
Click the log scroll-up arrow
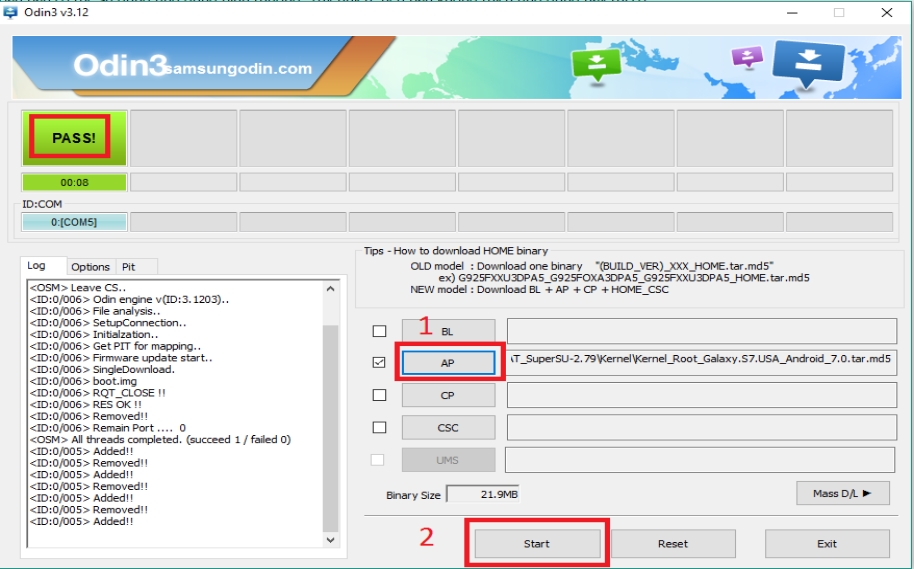(x=331, y=289)
